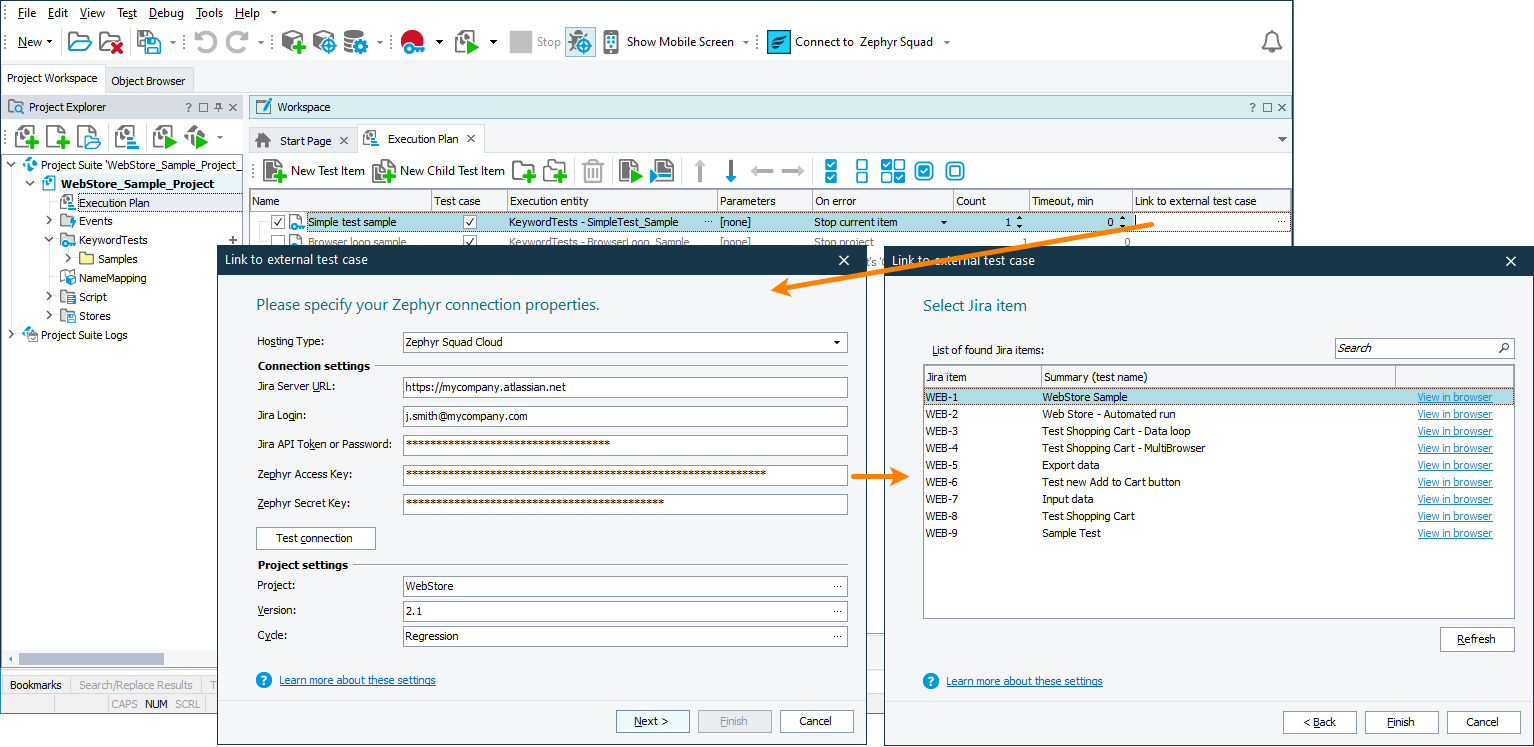Click the Jira Server URL input field
Screen dimensions: 1534x747
click(625, 387)
